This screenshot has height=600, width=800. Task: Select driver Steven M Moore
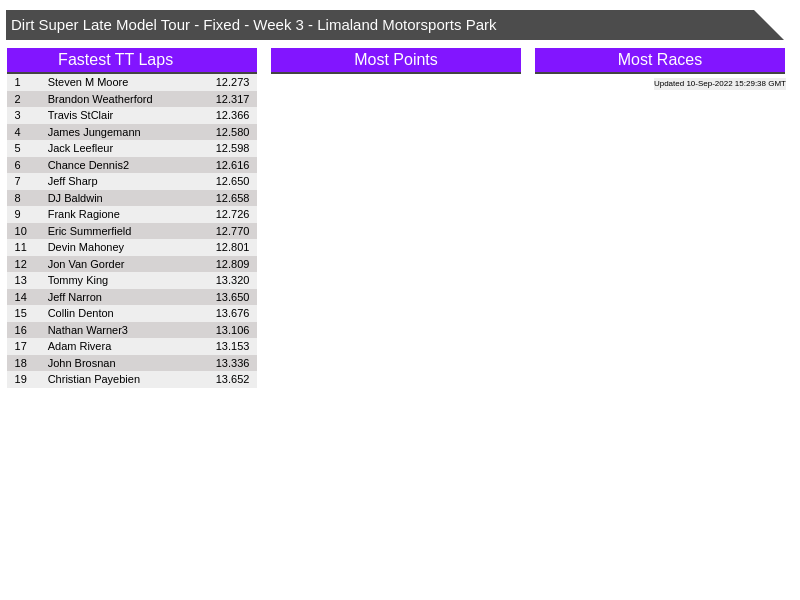click(88, 82)
